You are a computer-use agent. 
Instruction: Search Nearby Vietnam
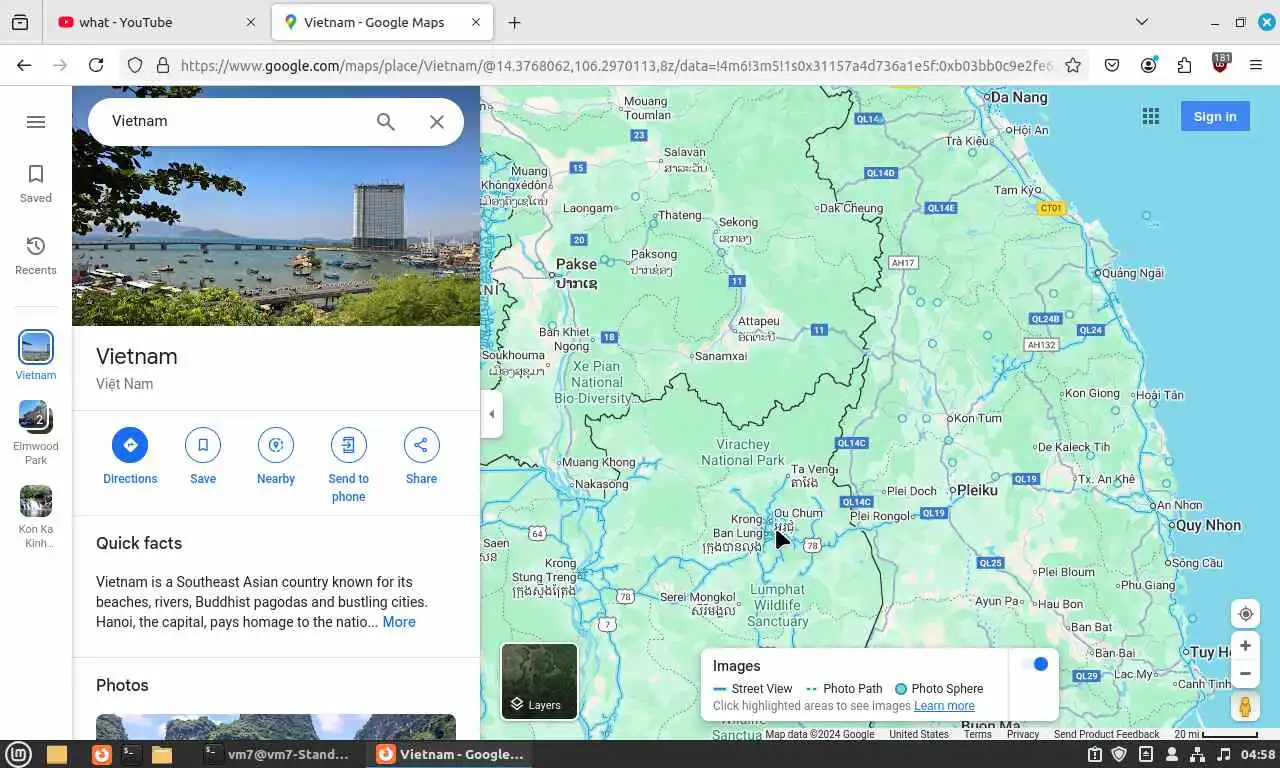(276, 457)
